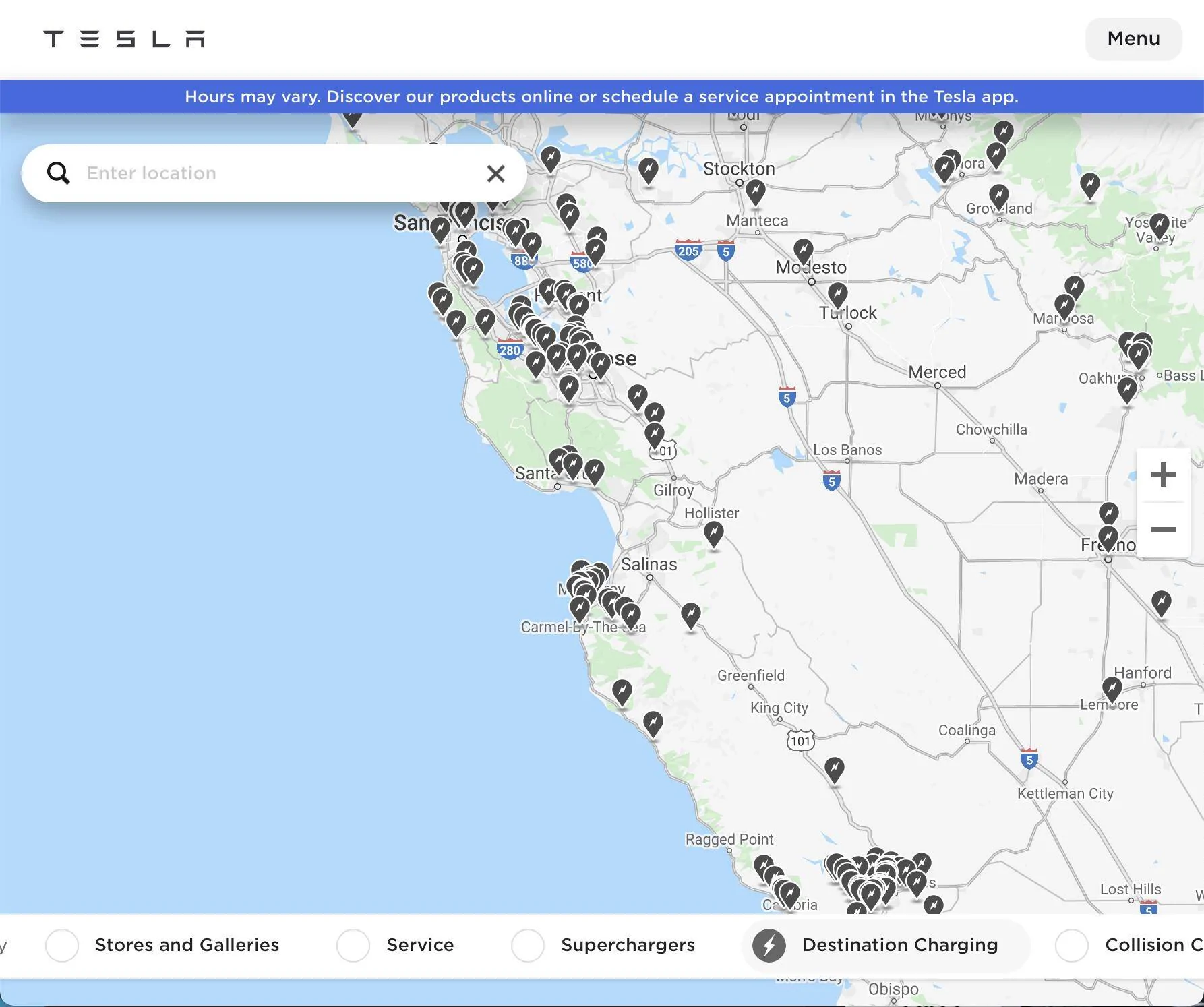Zoom in on the map
The image size is (1204, 1007).
1163,475
